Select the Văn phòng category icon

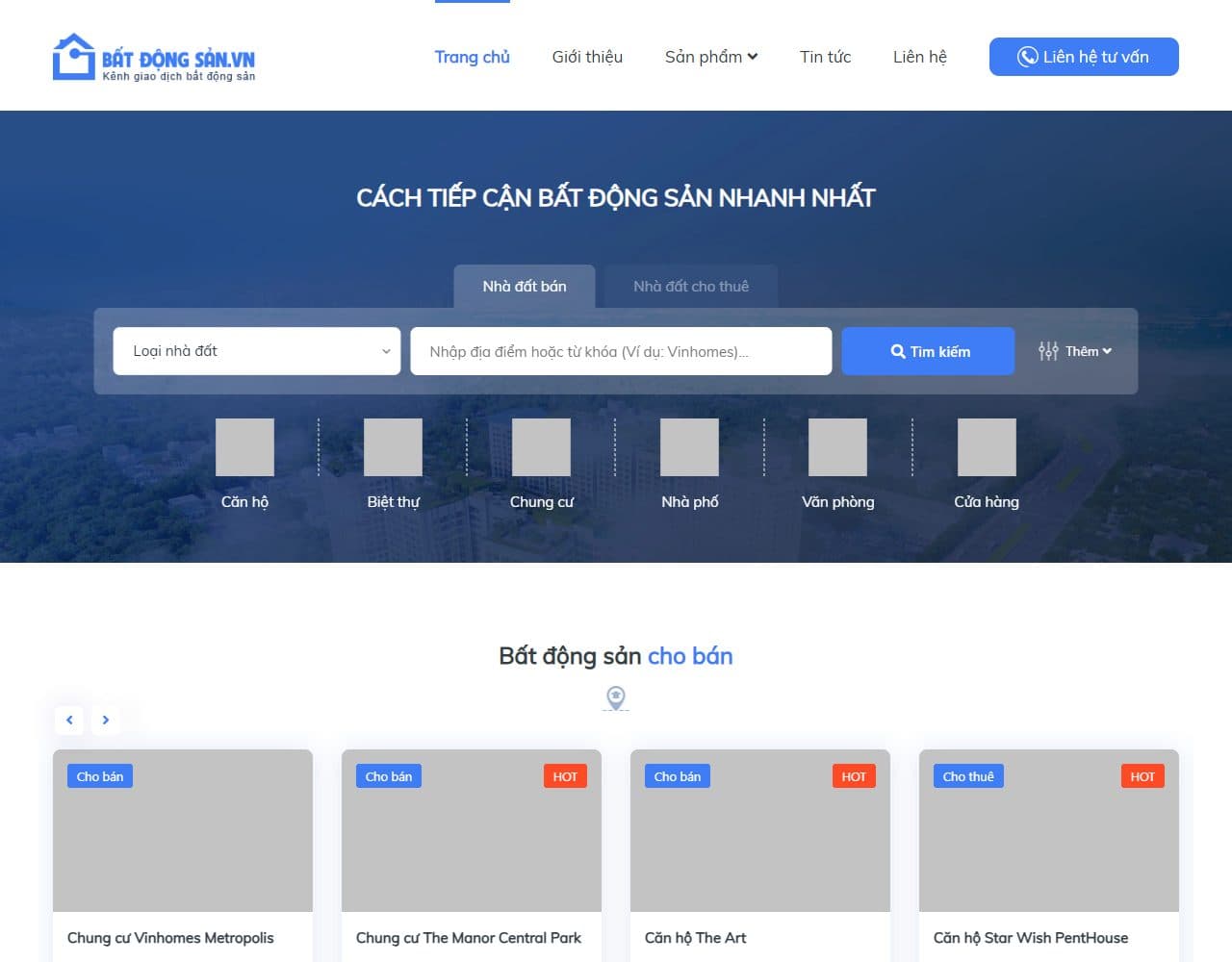pos(837,447)
